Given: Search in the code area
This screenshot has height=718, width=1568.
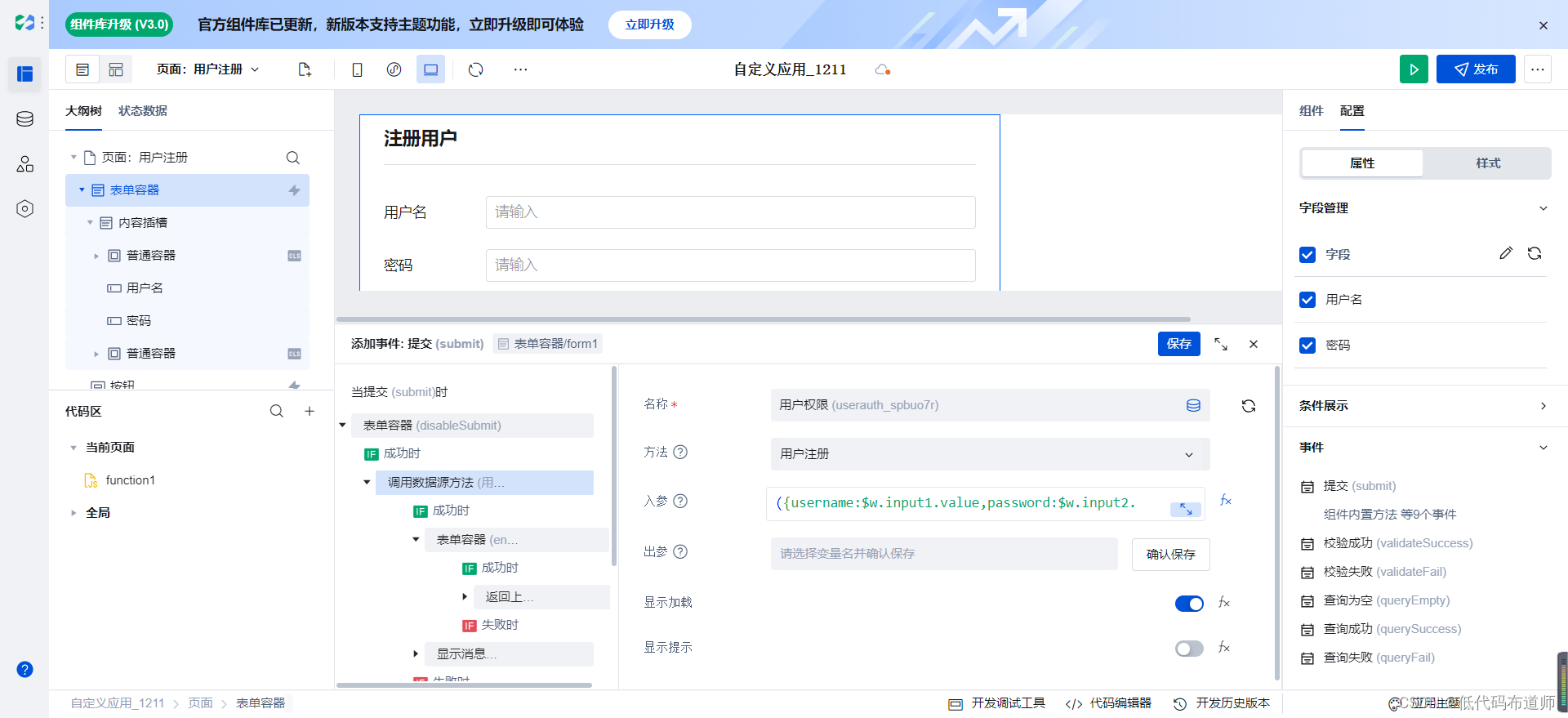Looking at the screenshot, I should 277,411.
